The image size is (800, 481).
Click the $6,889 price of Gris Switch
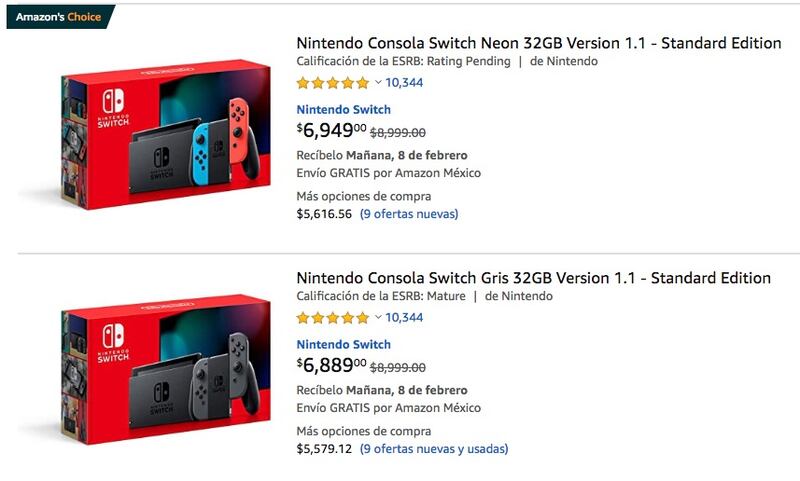tap(332, 366)
